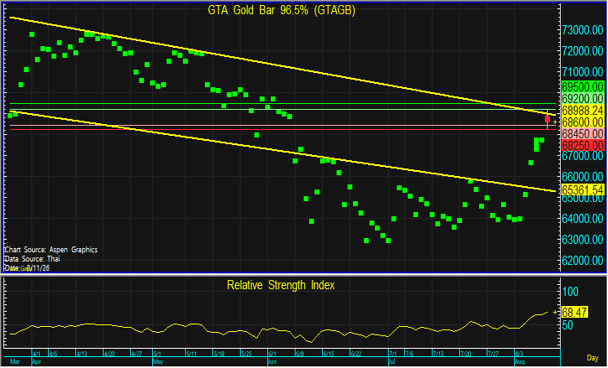This screenshot has height=368, width=608.
Task: Select the 5/11 date axis label
Action: click(x=192, y=354)
